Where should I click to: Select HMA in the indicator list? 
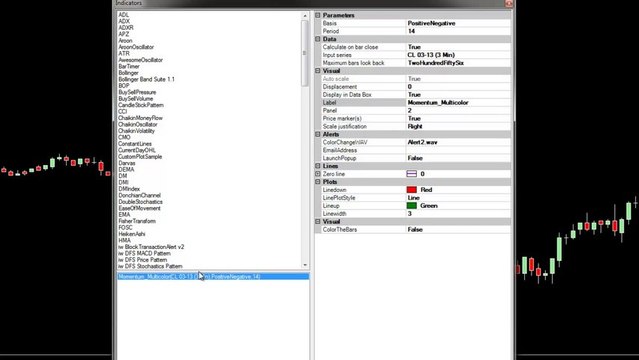coord(124,241)
